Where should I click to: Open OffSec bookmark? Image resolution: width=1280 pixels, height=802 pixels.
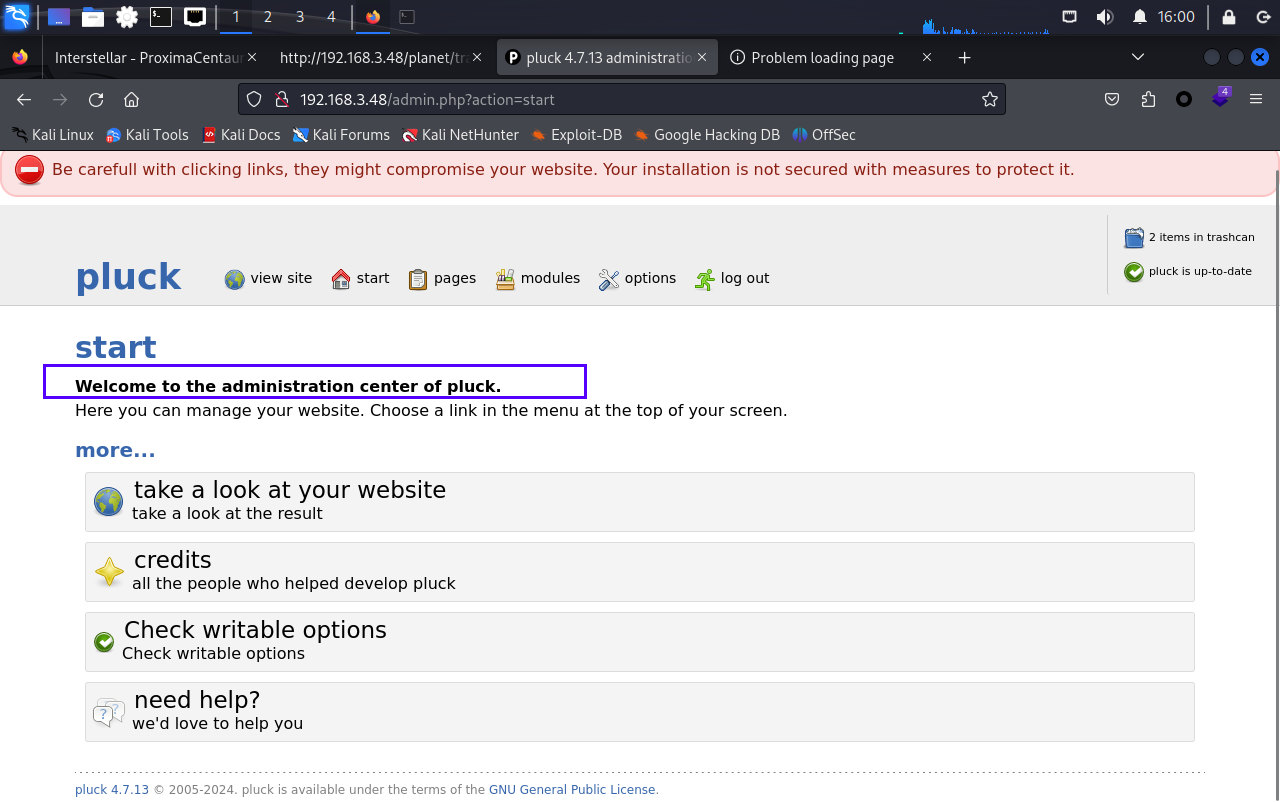coord(824,134)
